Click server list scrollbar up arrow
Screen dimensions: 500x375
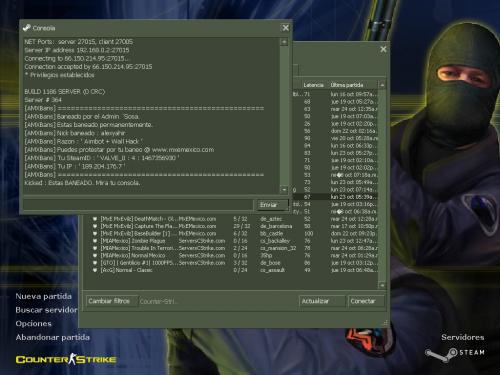pos(382,85)
